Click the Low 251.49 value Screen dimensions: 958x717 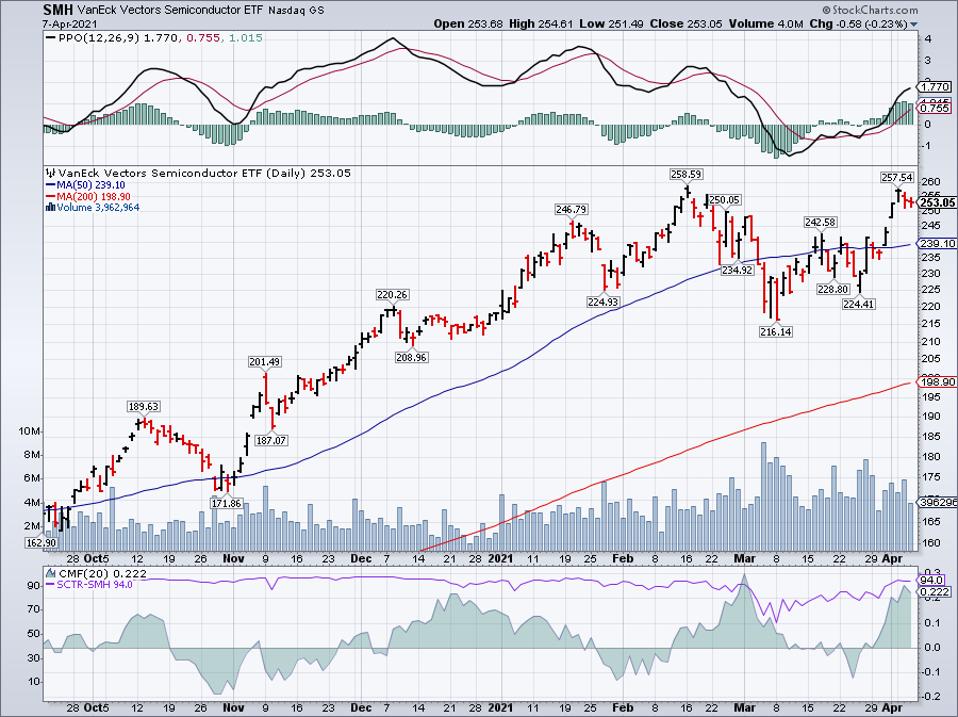tap(610, 24)
